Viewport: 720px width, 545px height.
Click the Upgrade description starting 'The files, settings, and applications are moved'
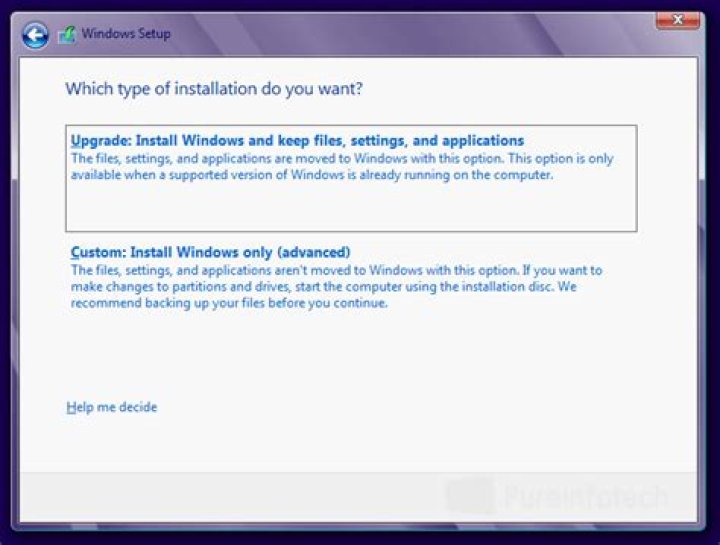pos(342,167)
